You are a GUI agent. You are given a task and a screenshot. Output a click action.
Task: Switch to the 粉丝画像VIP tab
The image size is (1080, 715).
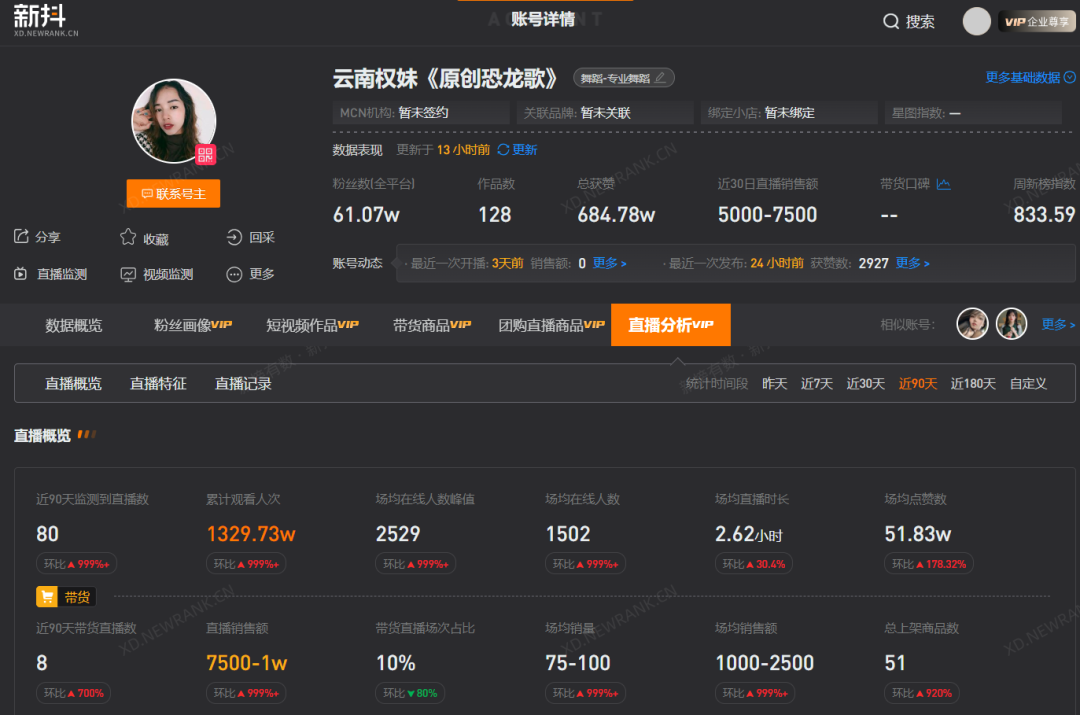point(191,324)
